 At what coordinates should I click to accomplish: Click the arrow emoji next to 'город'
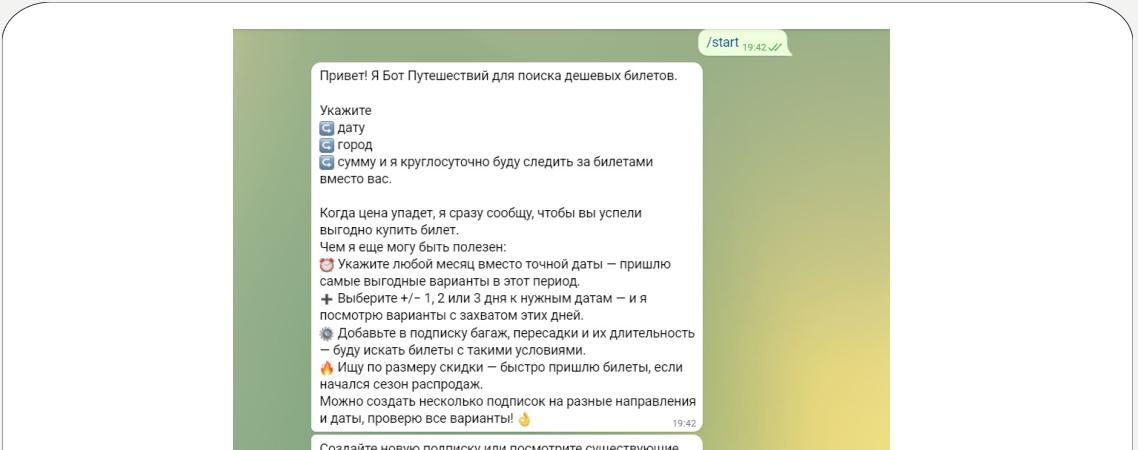(327, 145)
